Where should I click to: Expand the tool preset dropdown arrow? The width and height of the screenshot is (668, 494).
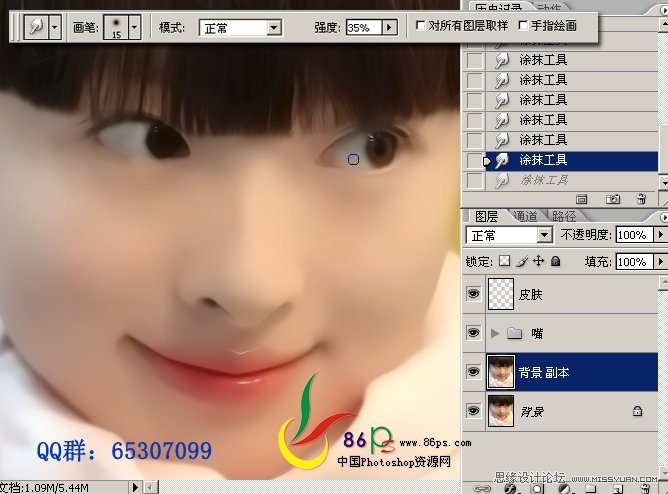click(x=55, y=28)
